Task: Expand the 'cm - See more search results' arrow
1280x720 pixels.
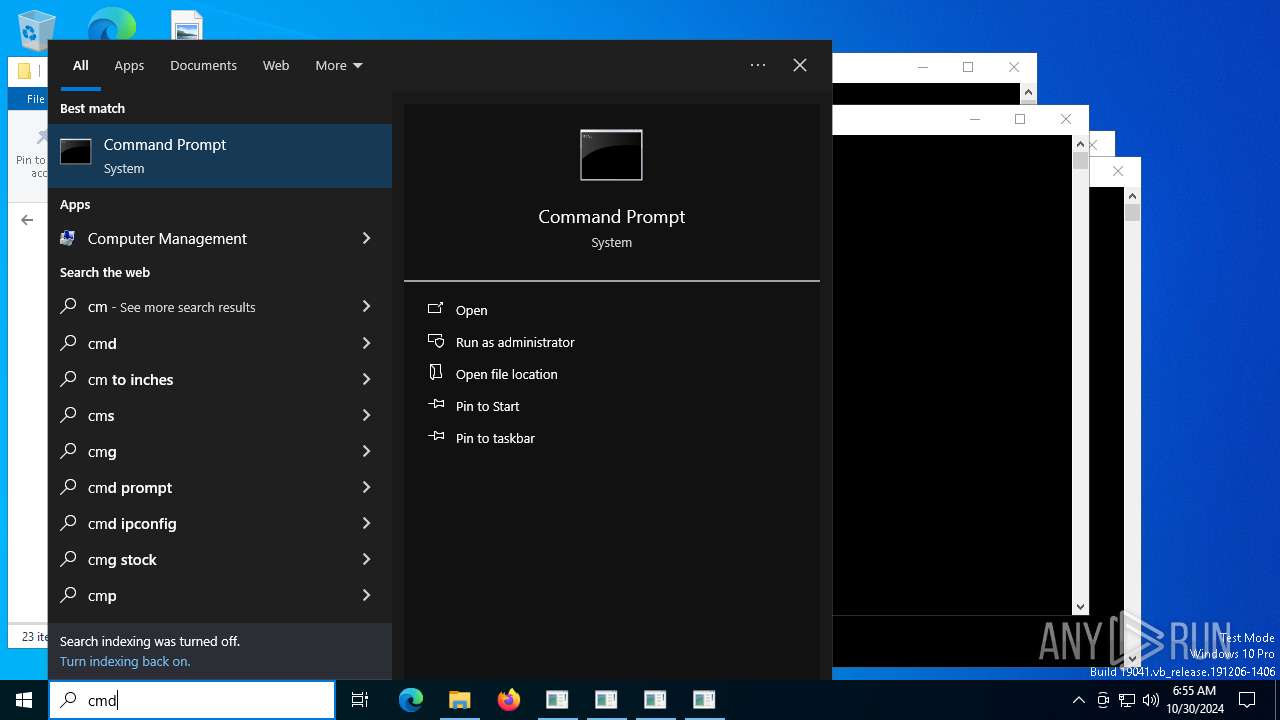Action: [x=366, y=306]
